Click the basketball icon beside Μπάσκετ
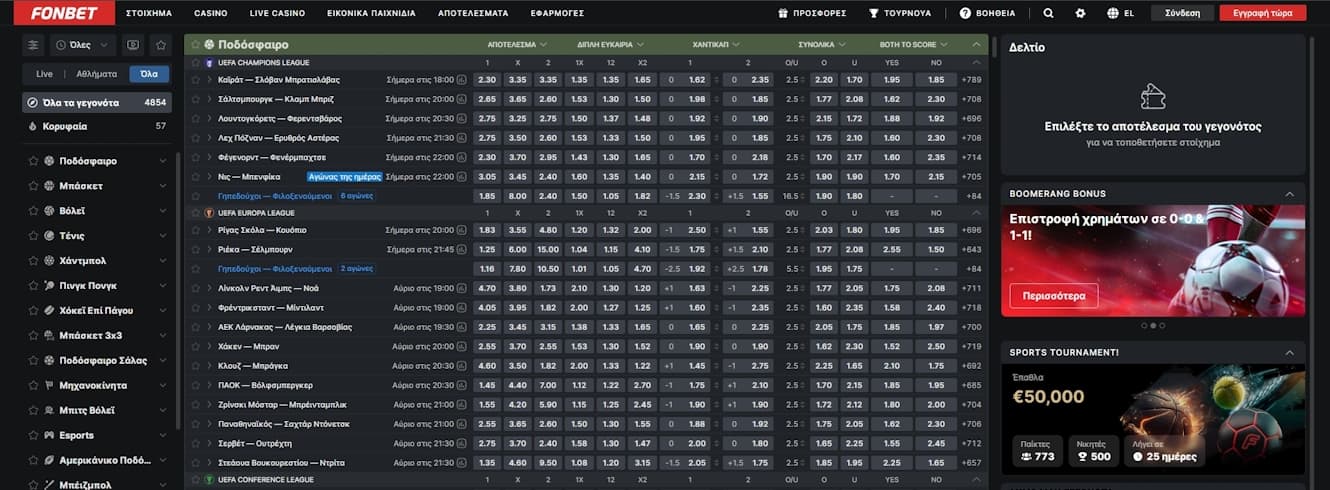The width and height of the screenshot is (1330, 490). tap(48, 186)
